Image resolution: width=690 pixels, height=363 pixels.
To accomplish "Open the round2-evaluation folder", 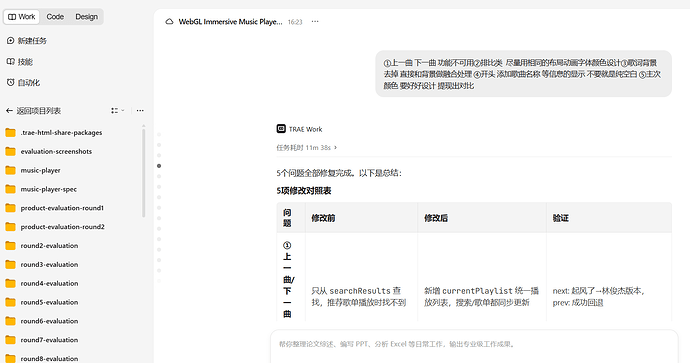I will pyautogui.click(x=42, y=246).
